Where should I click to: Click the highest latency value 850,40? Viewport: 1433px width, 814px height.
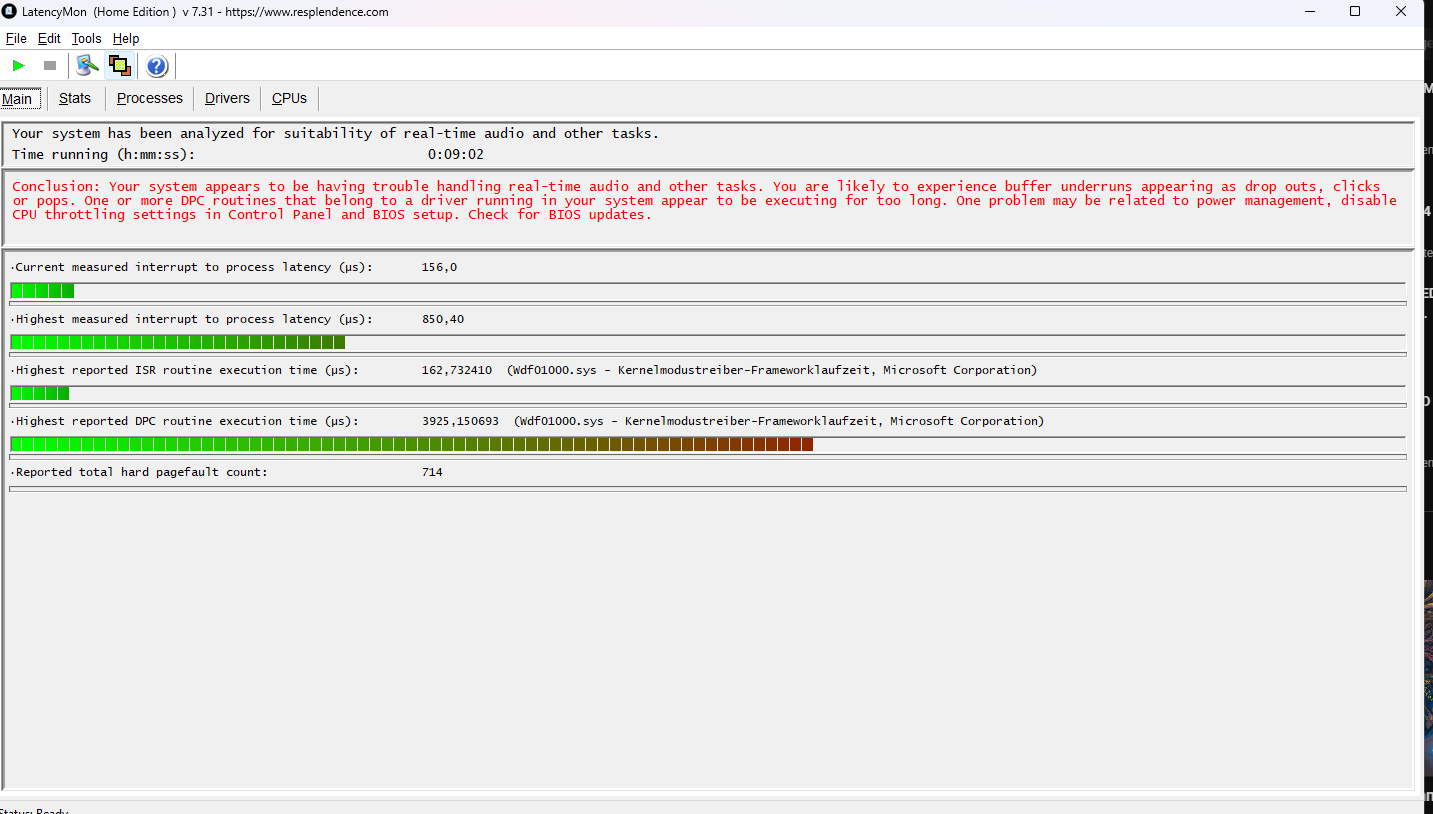pos(443,319)
